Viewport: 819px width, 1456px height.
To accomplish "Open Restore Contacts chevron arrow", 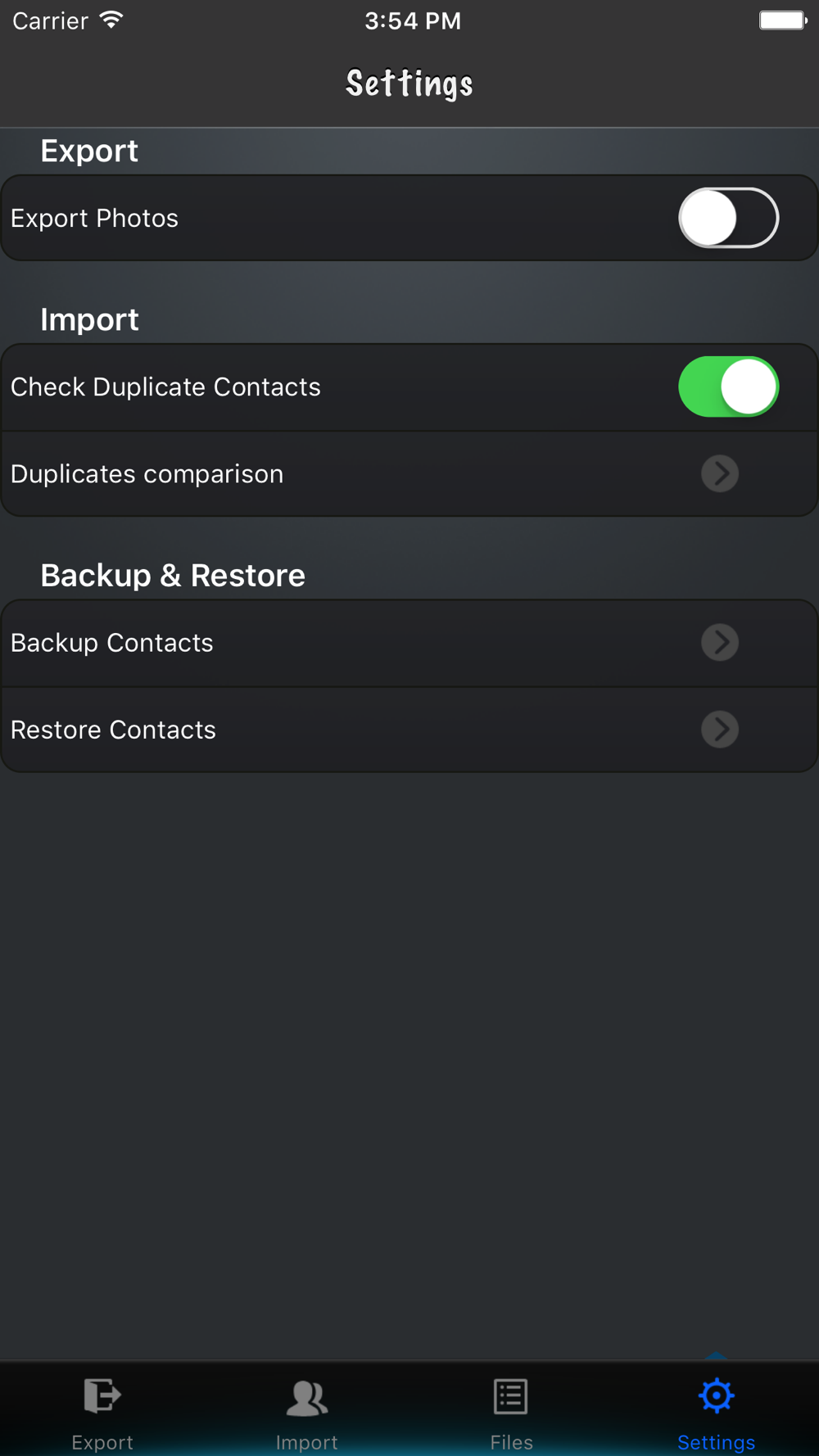I will [x=720, y=729].
